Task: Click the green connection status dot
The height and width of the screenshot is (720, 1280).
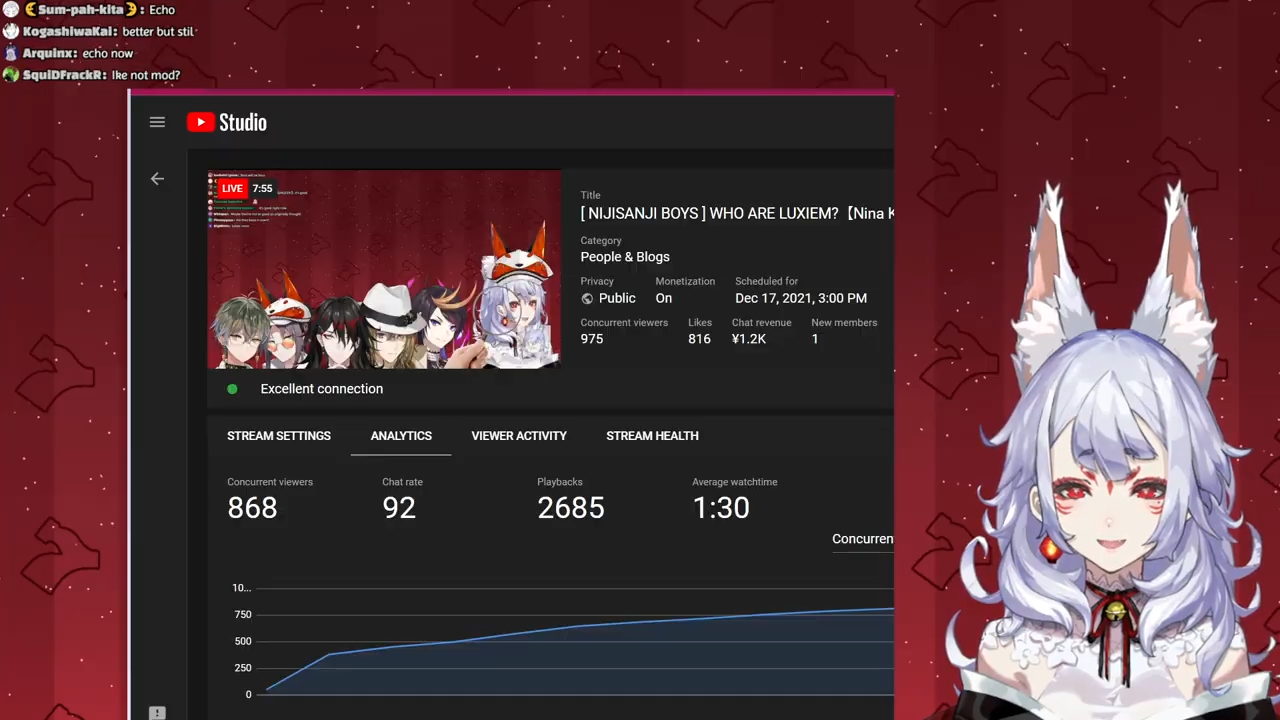Action: (232, 389)
